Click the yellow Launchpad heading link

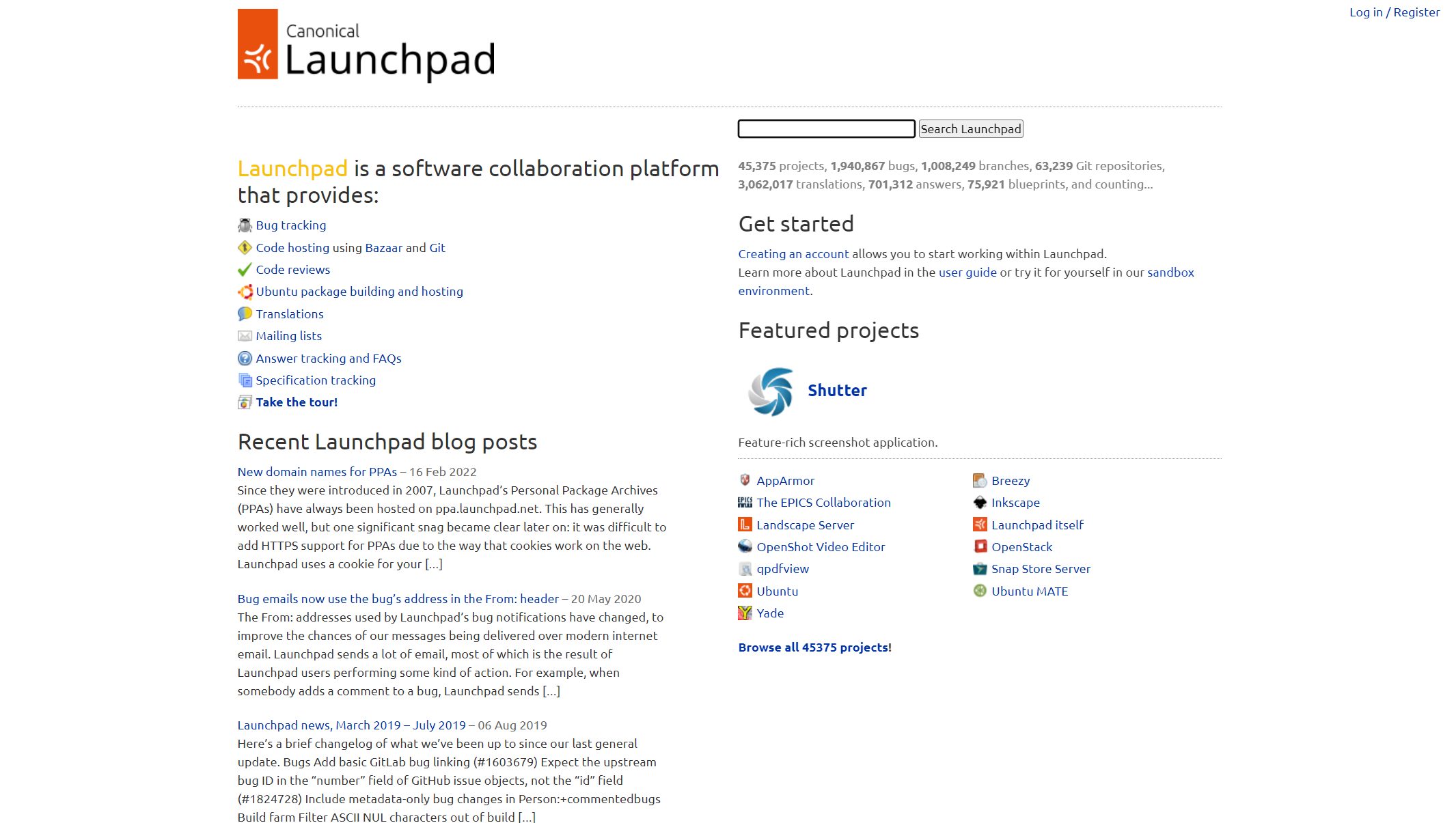click(292, 169)
